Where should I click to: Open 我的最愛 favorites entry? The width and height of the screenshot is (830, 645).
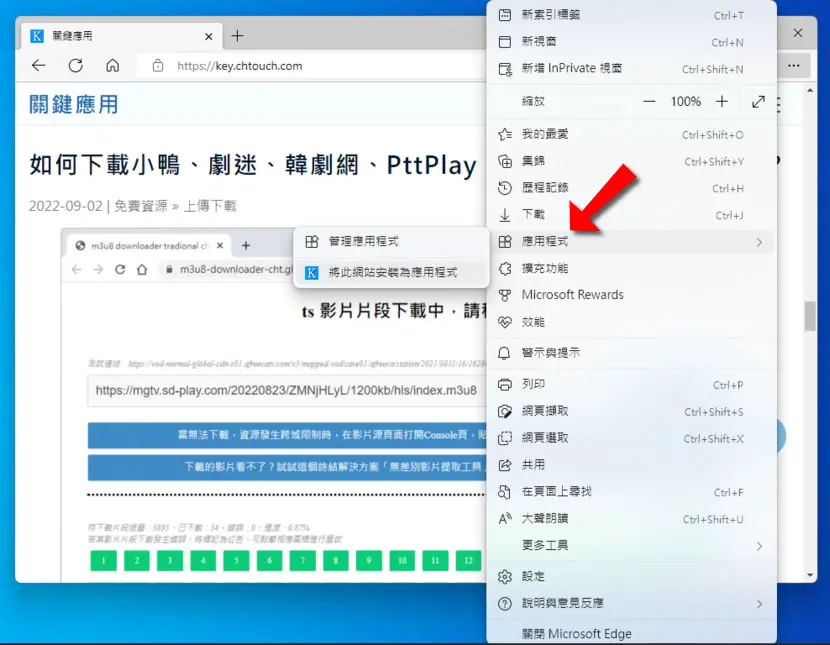[631, 134]
